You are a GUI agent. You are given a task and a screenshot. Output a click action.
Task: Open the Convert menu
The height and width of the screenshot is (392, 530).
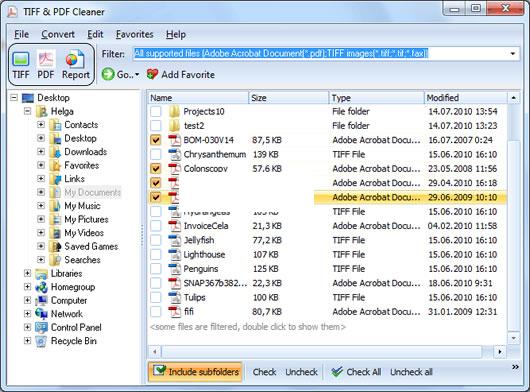coord(58,34)
